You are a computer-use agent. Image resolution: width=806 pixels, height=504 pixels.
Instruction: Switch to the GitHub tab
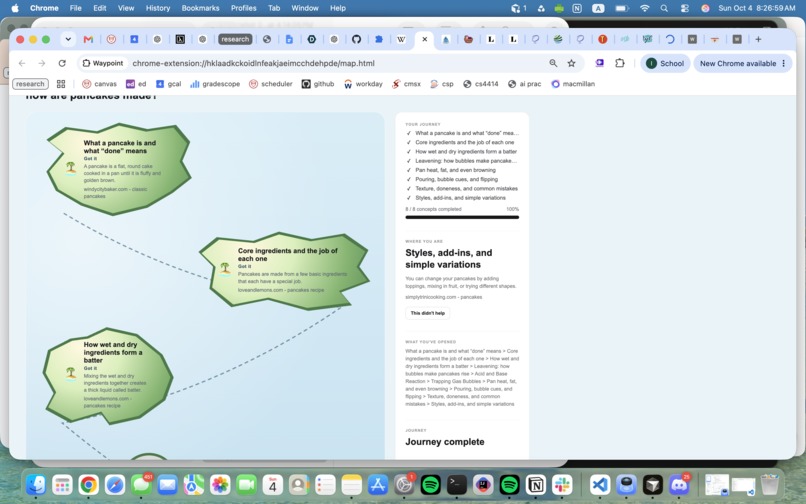coord(356,39)
